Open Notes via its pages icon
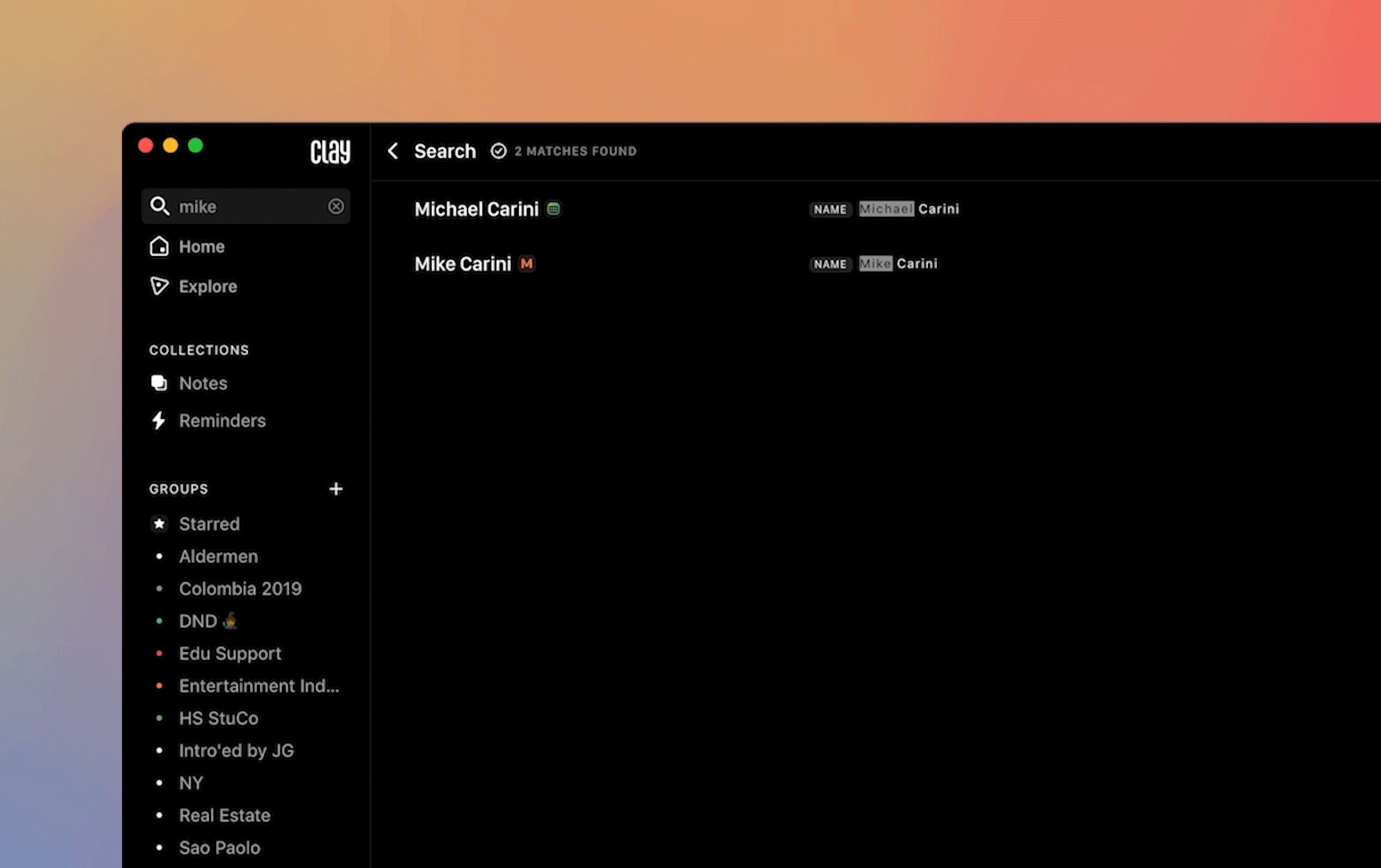Image resolution: width=1381 pixels, height=868 pixels. tap(159, 382)
